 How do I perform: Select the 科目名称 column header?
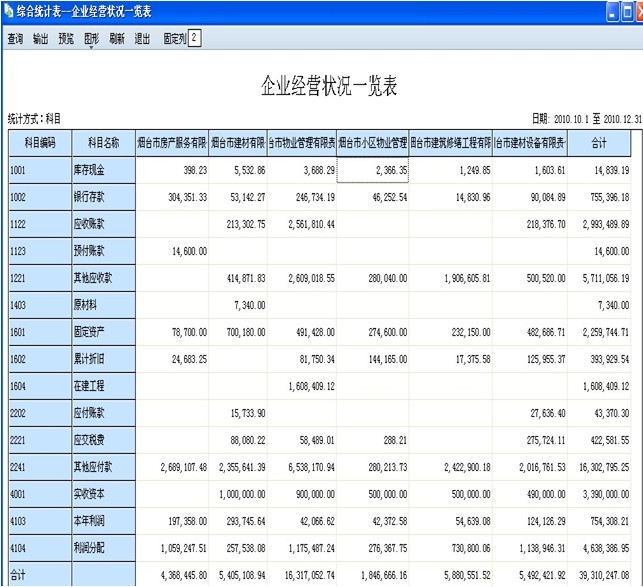click(103, 143)
